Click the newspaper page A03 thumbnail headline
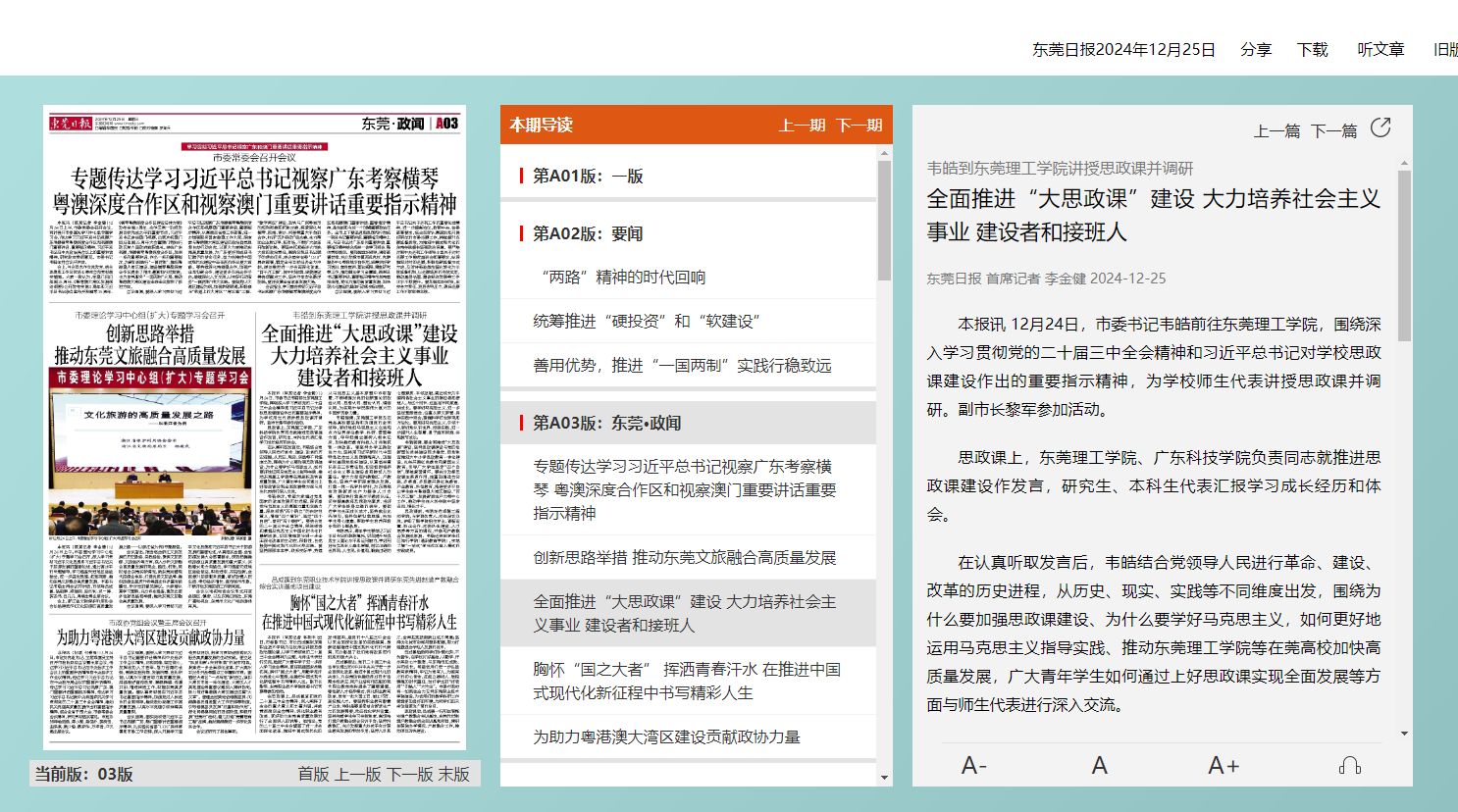 254,191
